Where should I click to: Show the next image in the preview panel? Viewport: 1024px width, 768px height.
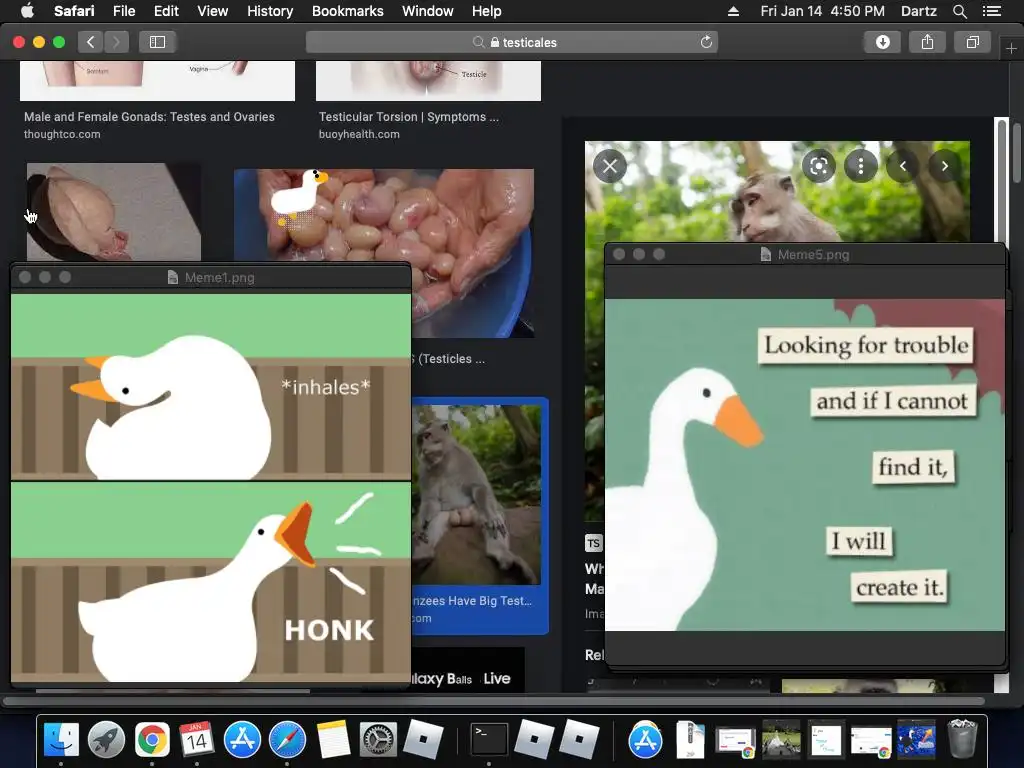click(944, 166)
